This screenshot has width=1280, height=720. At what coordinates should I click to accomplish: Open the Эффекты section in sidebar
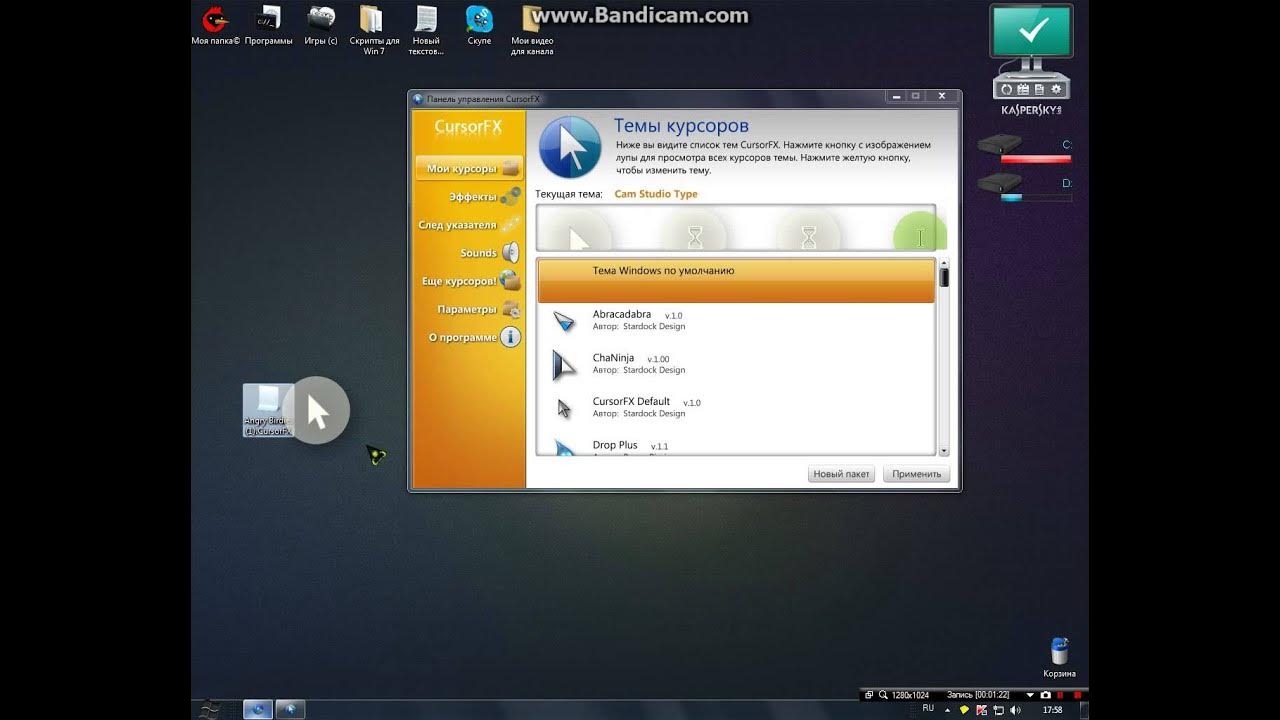point(484,196)
